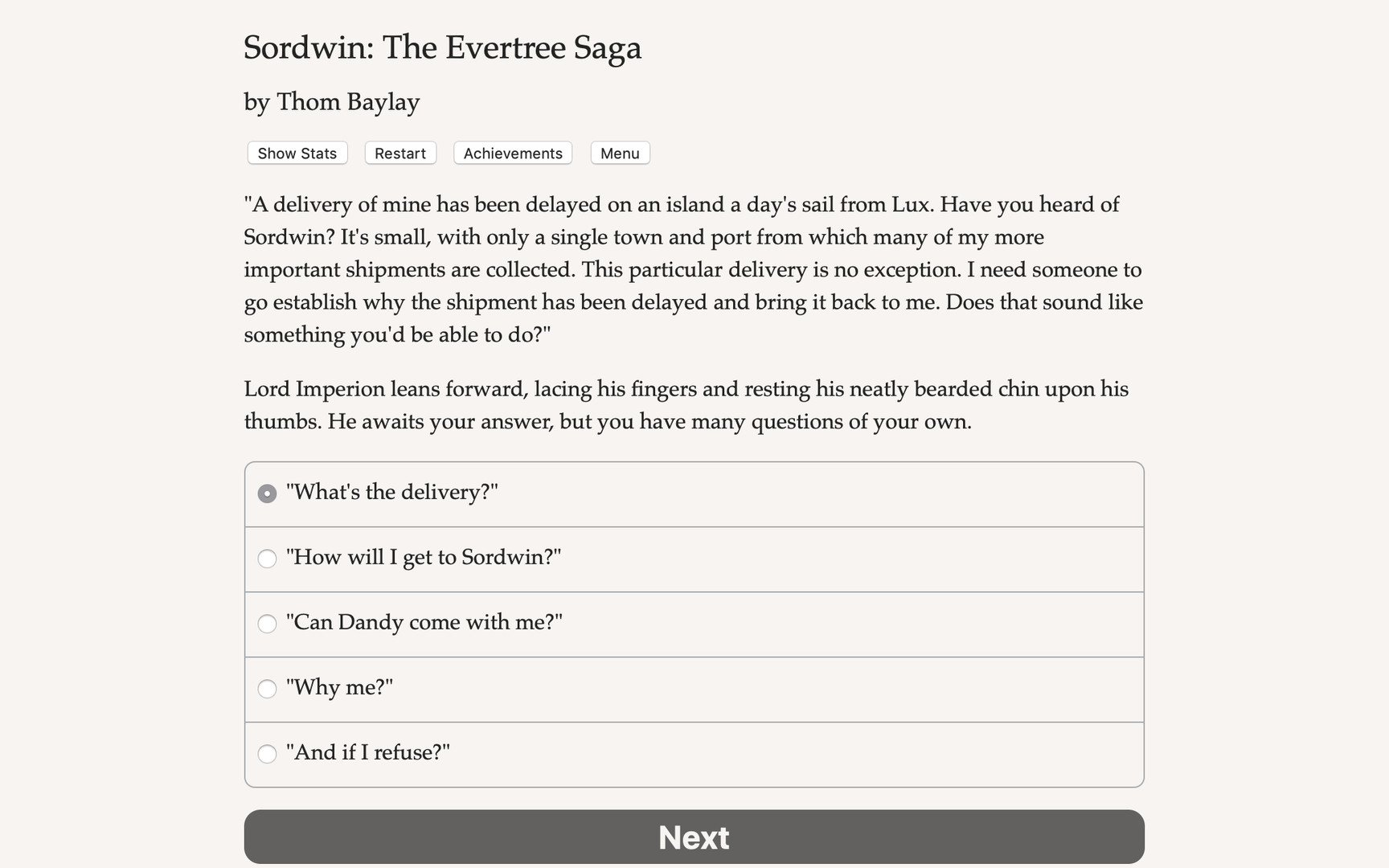Select the "What's the delivery?" option
Screen dimensions: 1389x868
click(392, 493)
